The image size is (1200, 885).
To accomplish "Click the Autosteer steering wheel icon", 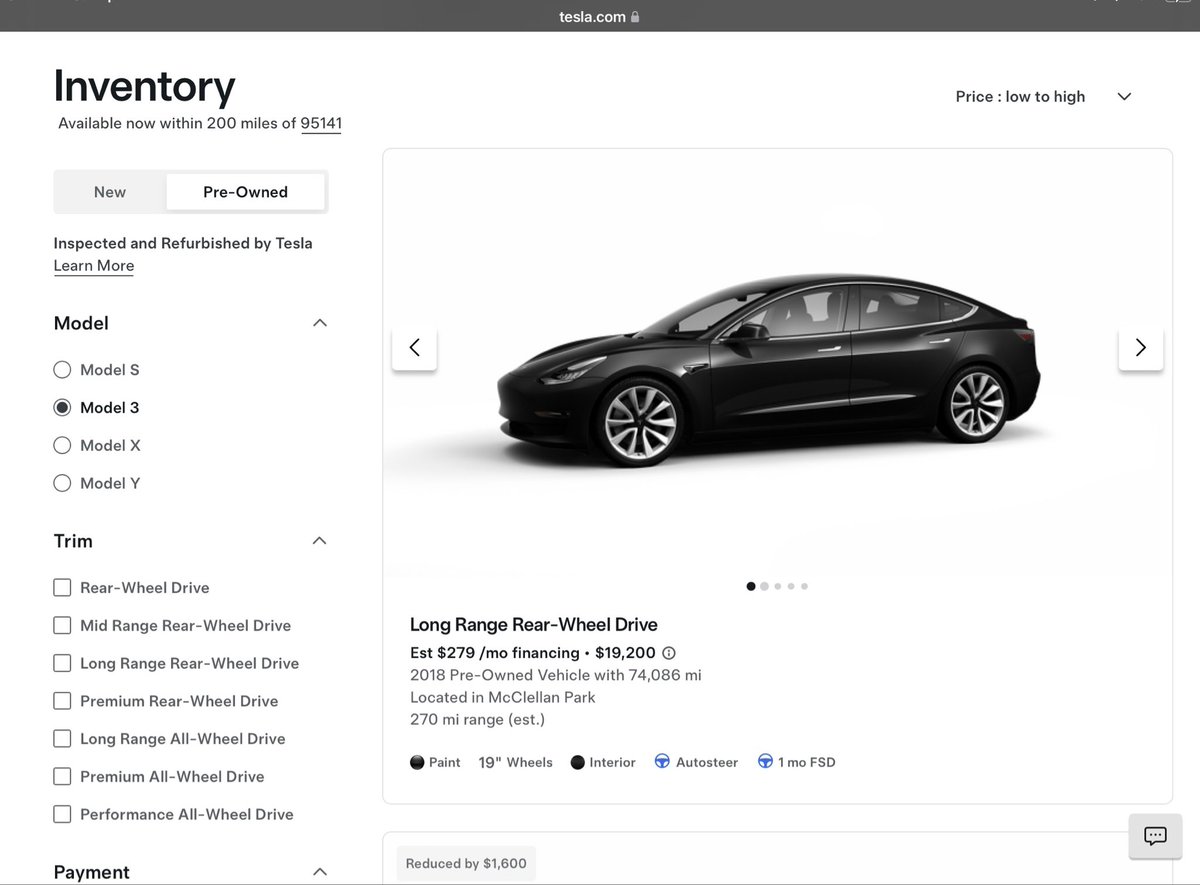I will (662, 762).
